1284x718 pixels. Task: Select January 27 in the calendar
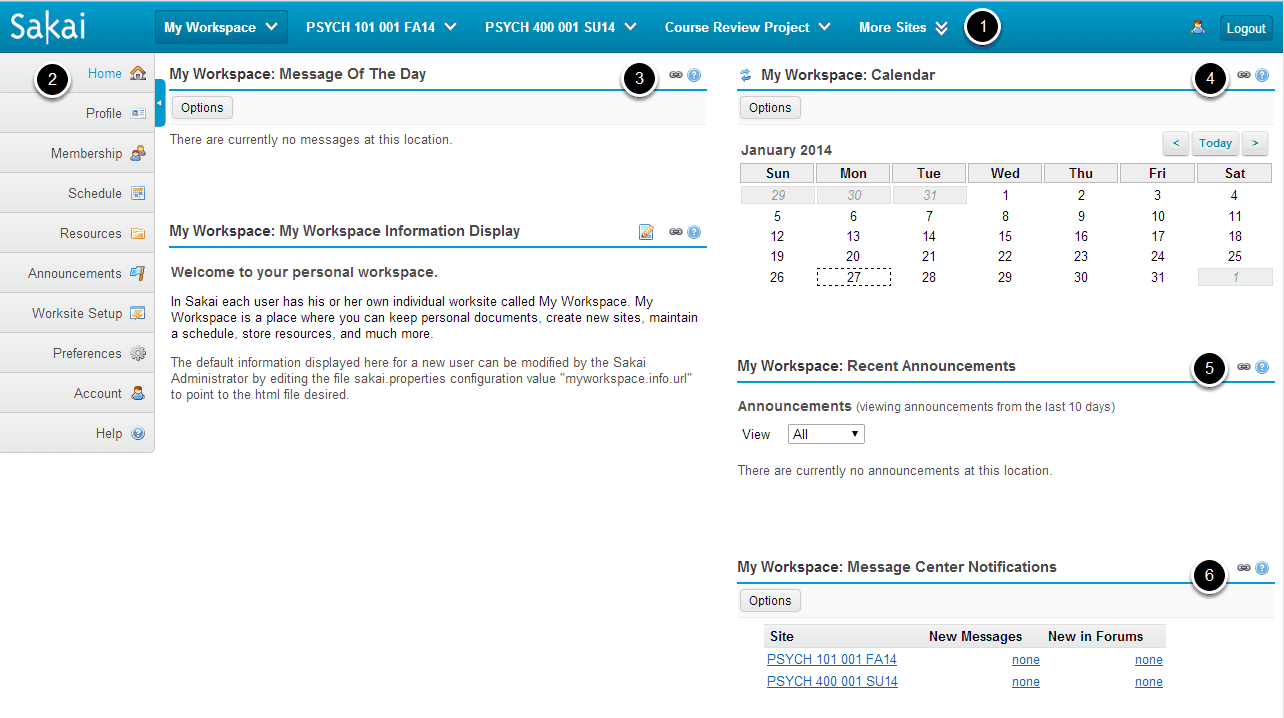(x=854, y=277)
